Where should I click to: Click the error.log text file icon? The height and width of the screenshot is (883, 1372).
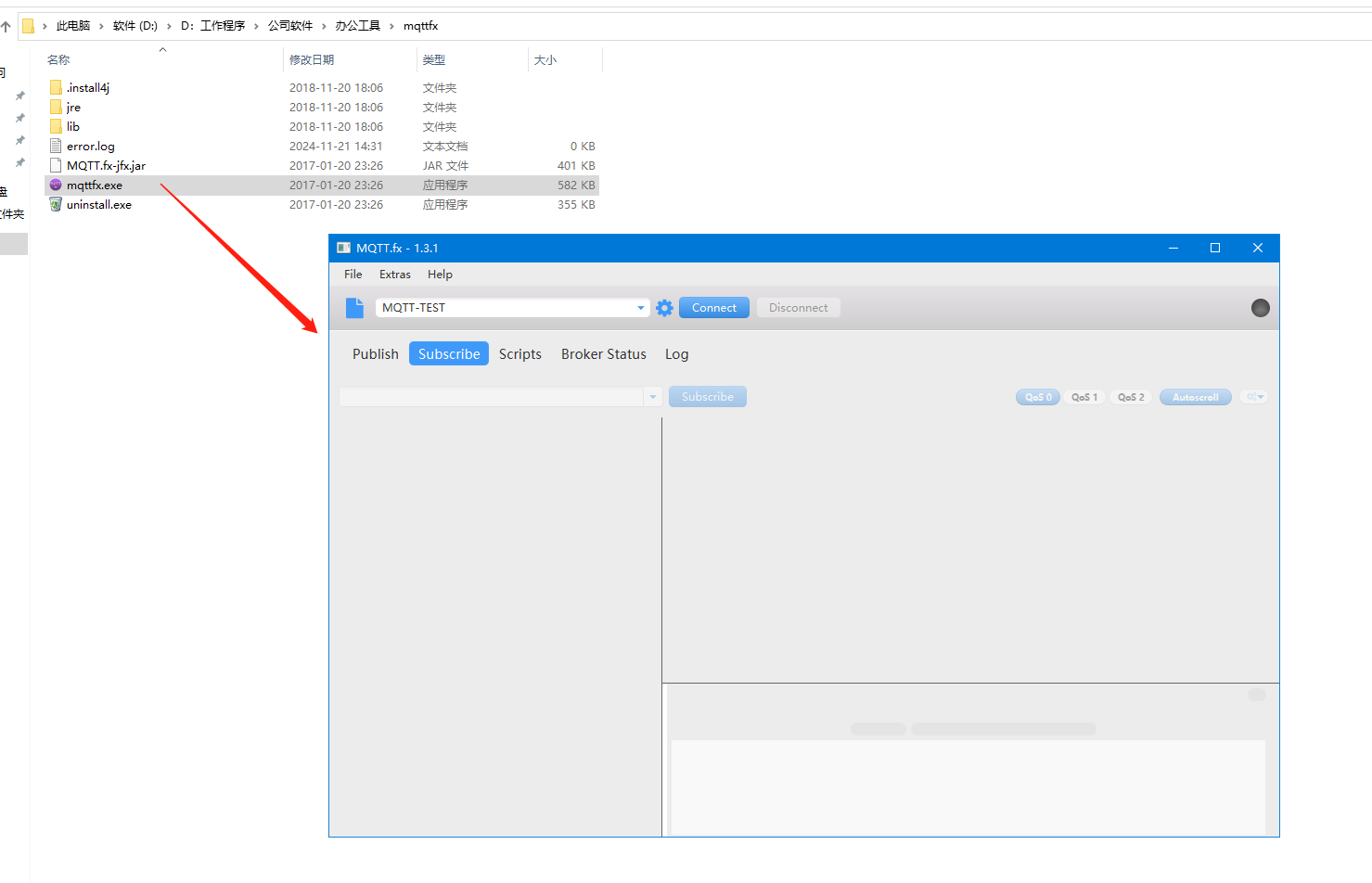coord(56,146)
